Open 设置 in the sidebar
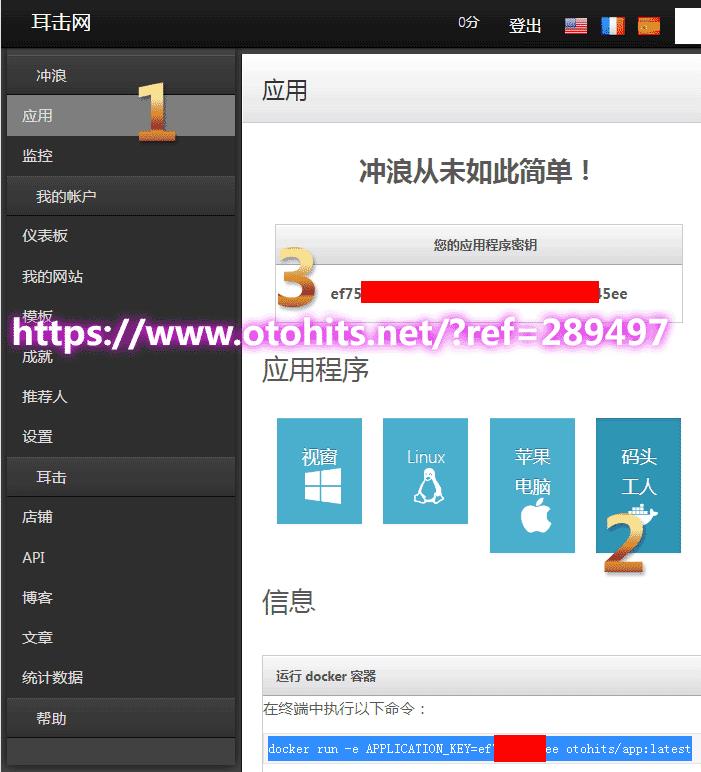 tap(121, 437)
